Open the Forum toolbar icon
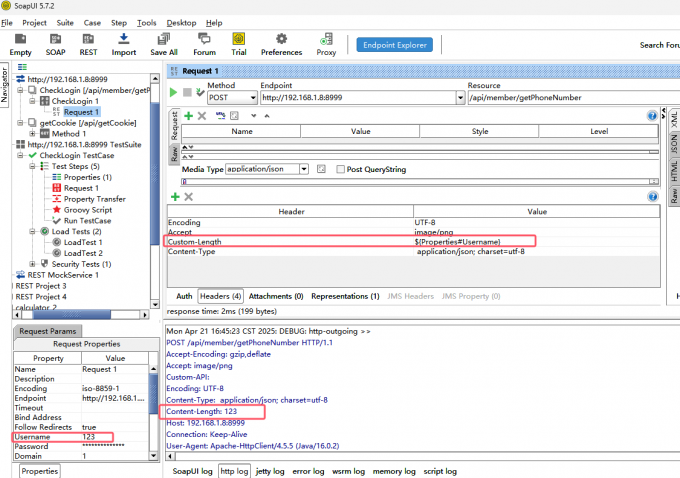680x478 pixels. pyautogui.click(x=204, y=44)
